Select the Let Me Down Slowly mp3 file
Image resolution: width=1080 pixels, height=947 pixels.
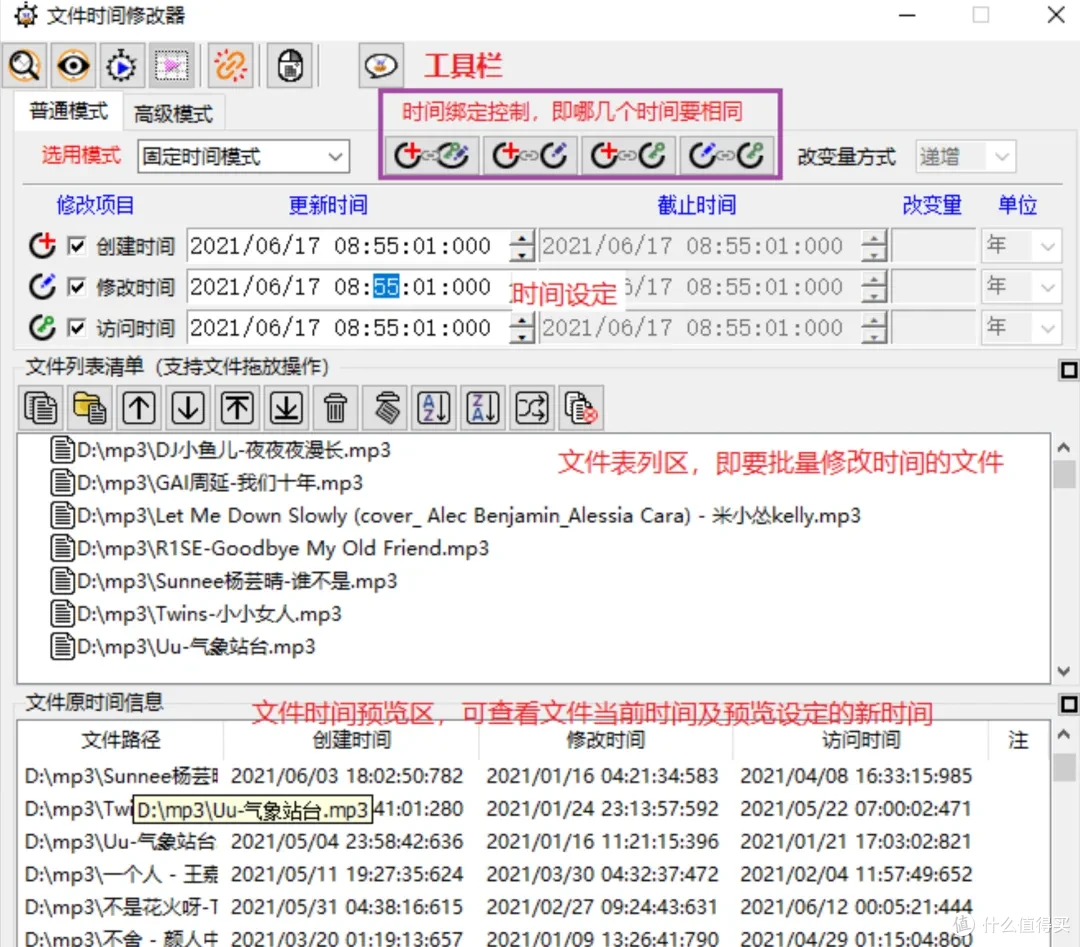[456, 515]
